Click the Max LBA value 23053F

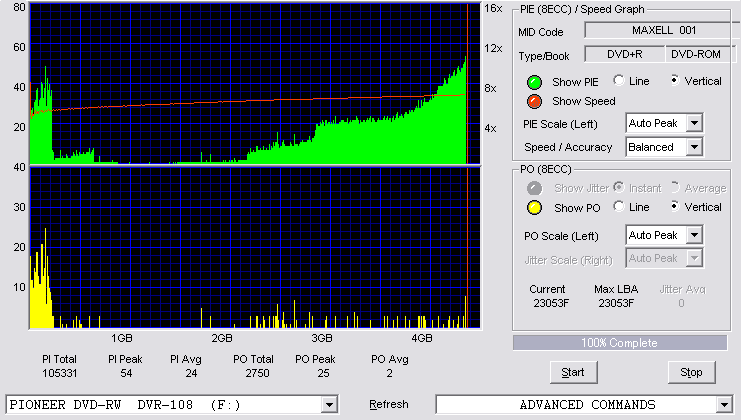pyautogui.click(x=616, y=303)
